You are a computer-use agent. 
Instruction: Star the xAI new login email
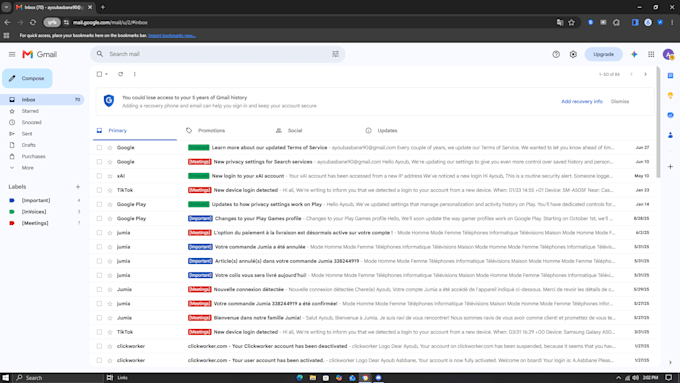110,176
